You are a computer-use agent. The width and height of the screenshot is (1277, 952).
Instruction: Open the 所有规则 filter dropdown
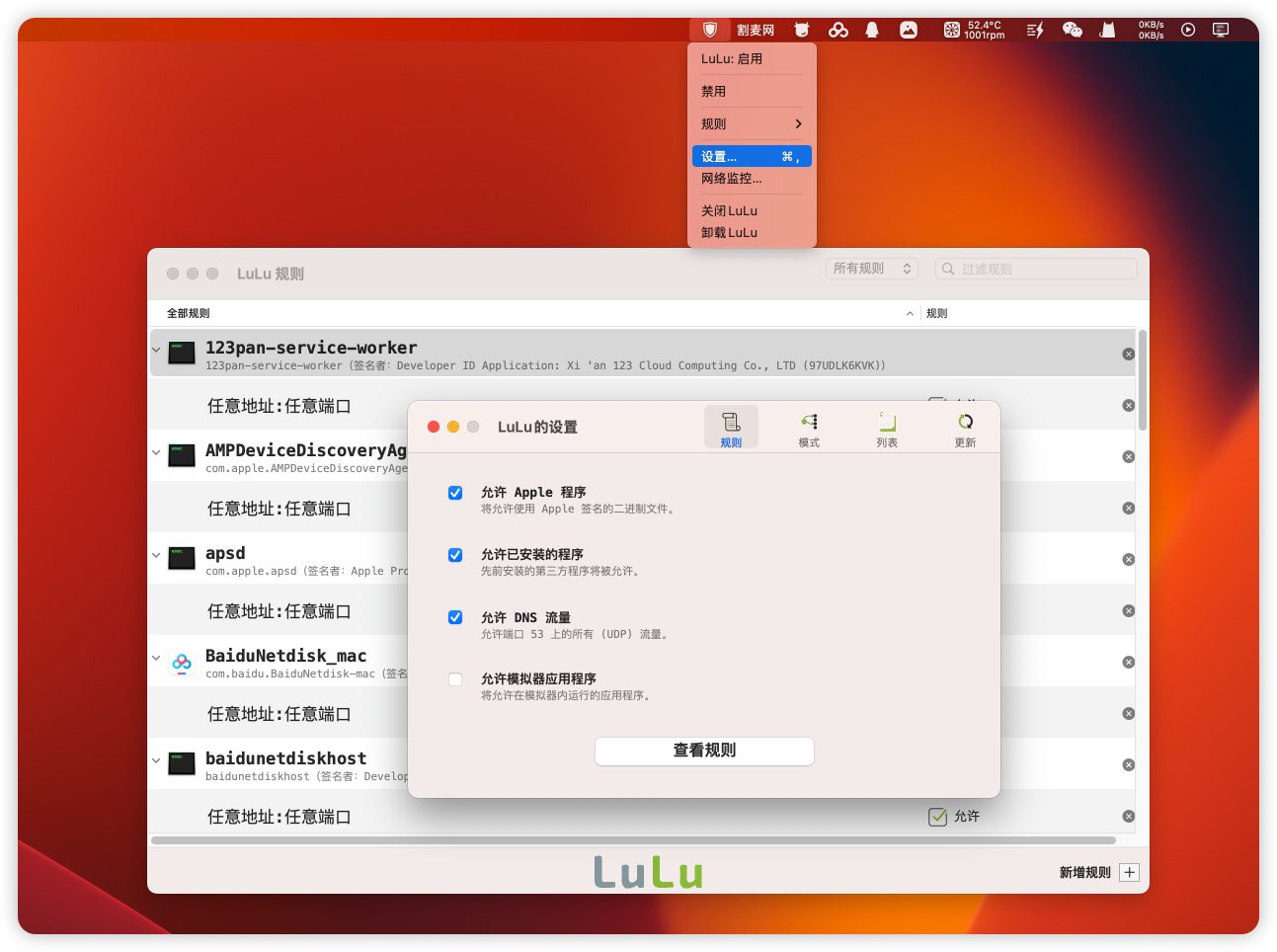(872, 269)
